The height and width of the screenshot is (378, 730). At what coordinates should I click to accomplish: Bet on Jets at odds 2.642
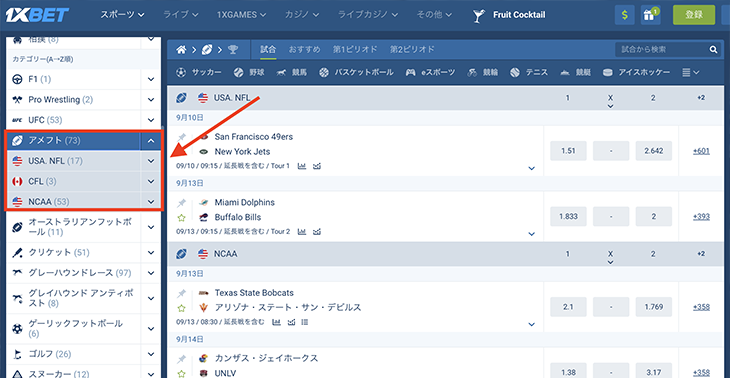(654, 151)
